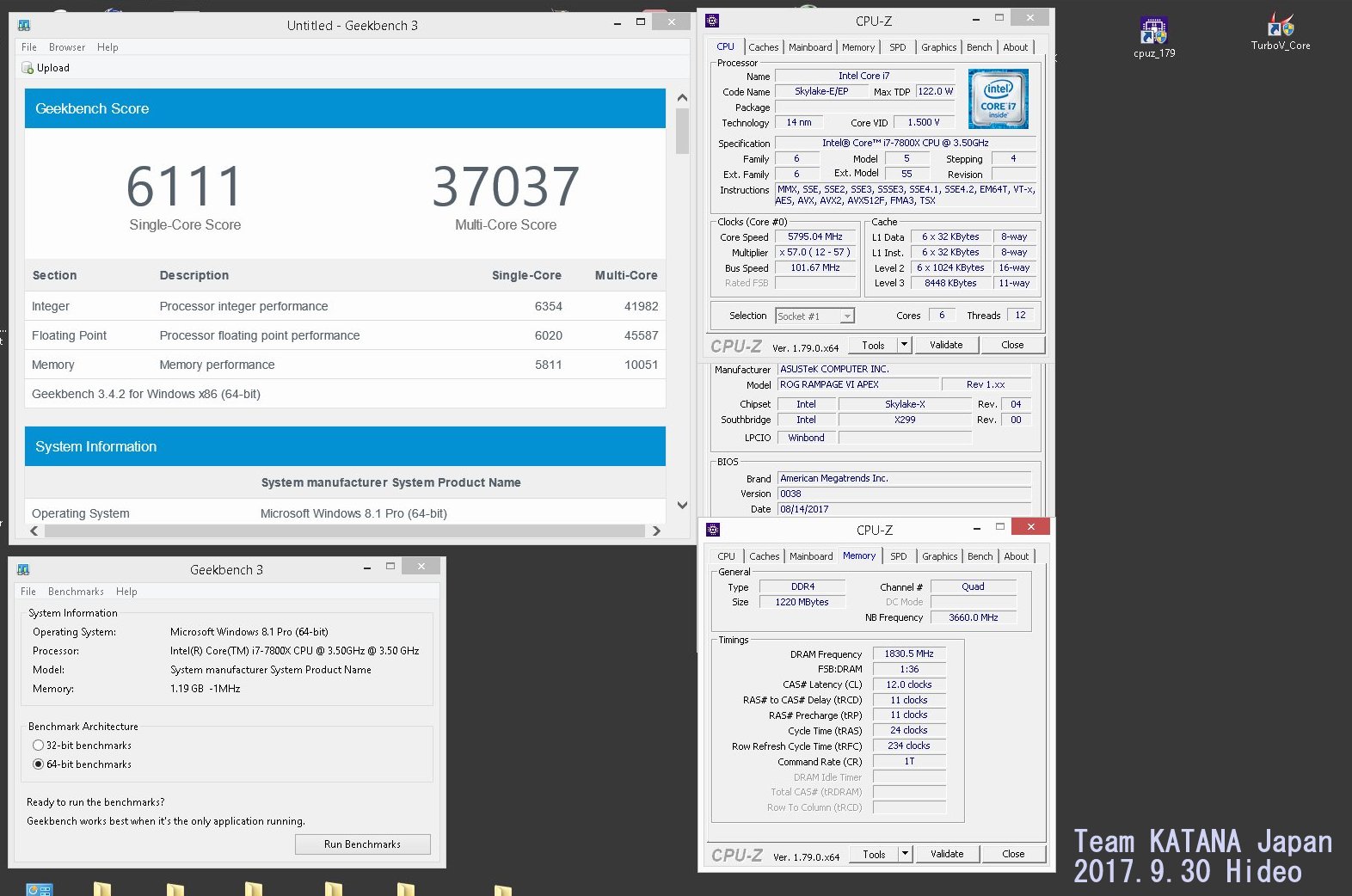Click the Multi-Core Score 37037
The width and height of the screenshot is (1352, 896).
pos(506,187)
